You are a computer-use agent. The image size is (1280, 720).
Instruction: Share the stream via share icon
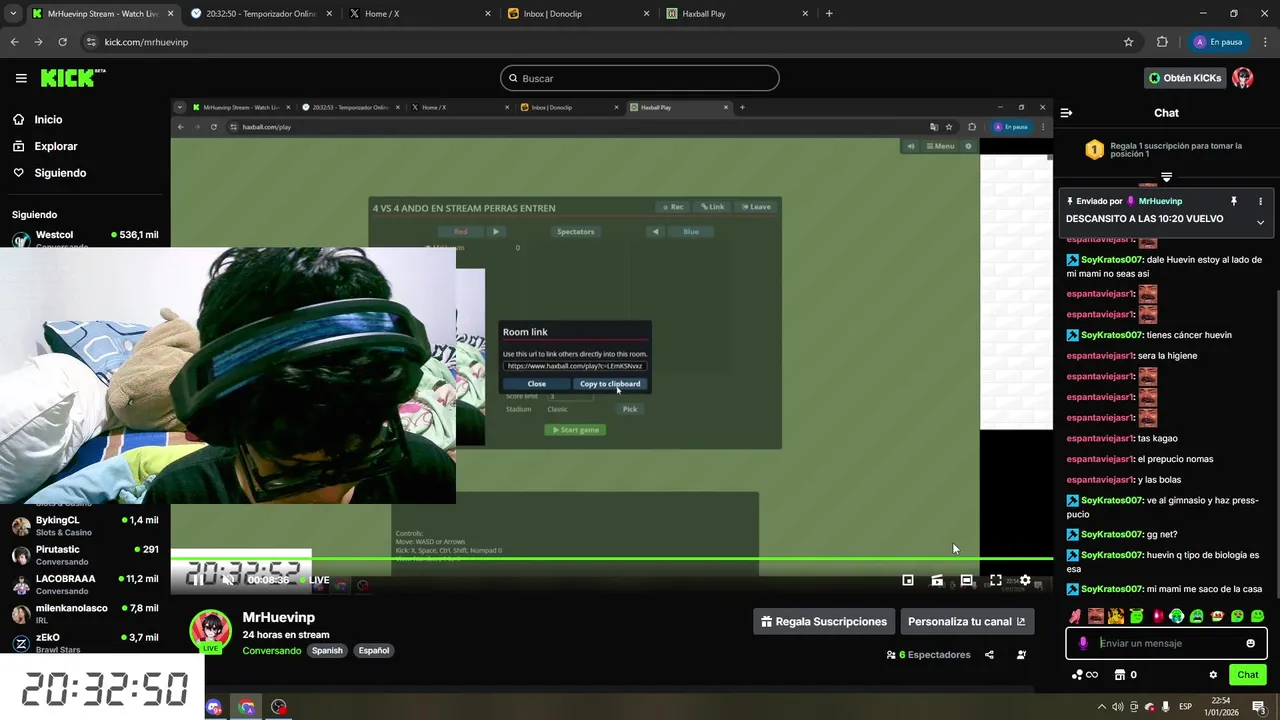pyautogui.click(x=989, y=655)
